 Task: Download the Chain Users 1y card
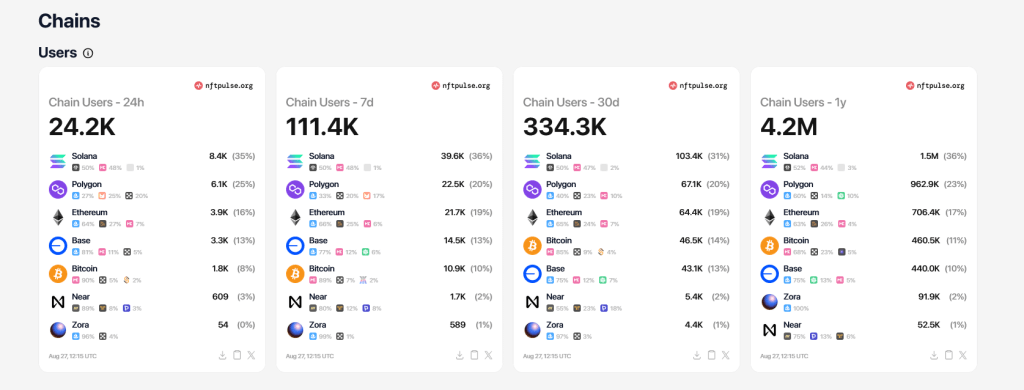(934, 355)
